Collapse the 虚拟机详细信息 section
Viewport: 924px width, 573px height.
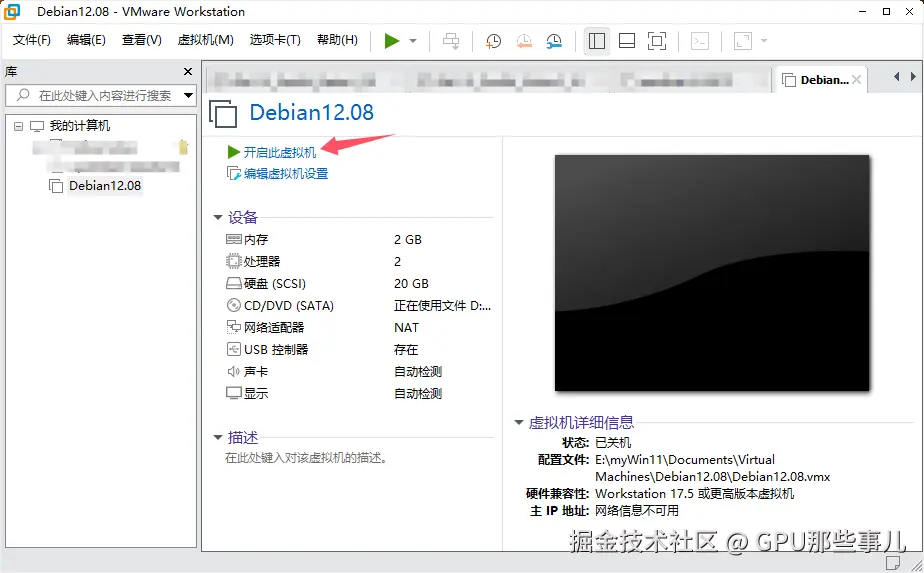point(519,422)
